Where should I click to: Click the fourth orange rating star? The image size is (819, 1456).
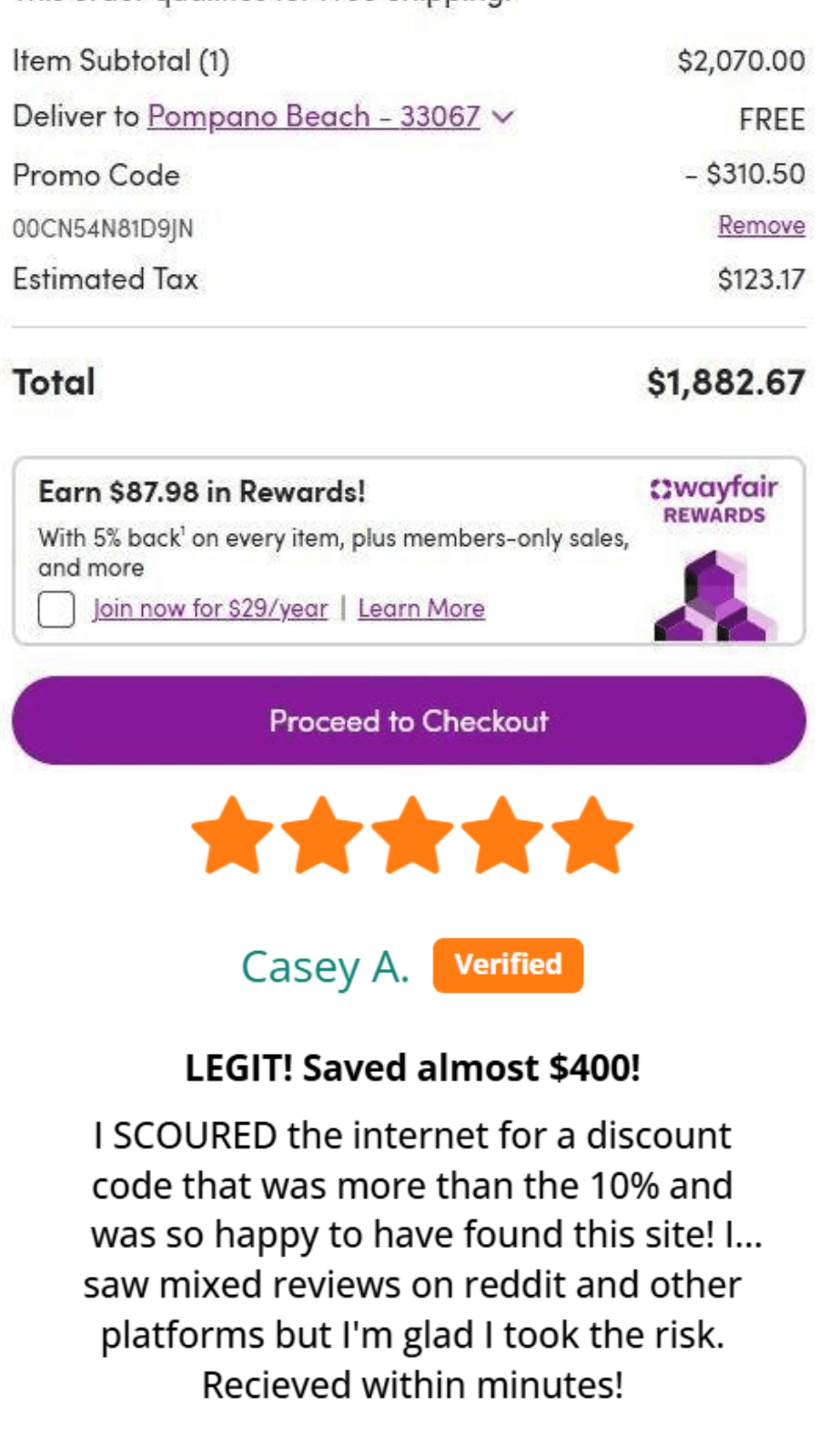pos(501,835)
